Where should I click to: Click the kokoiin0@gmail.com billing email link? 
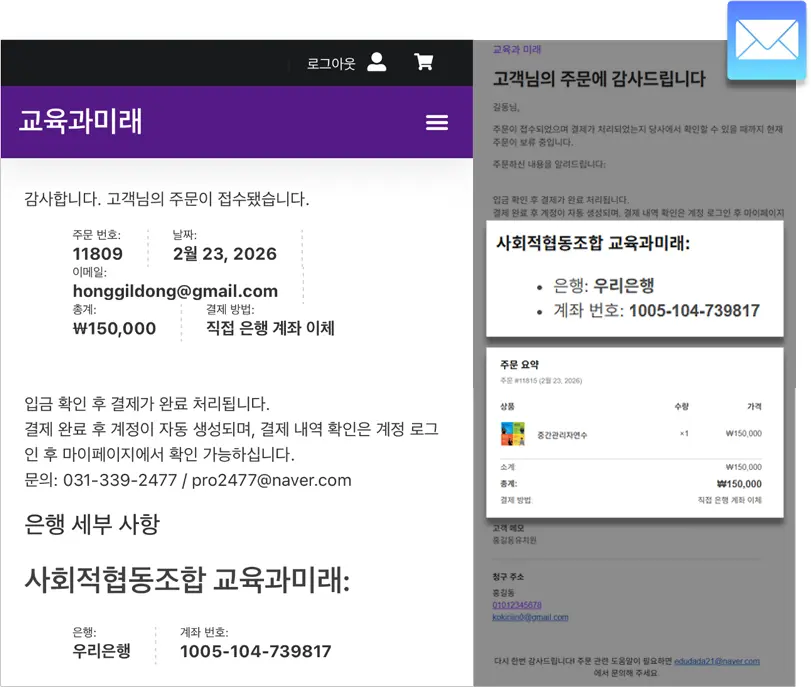[x=530, y=617]
